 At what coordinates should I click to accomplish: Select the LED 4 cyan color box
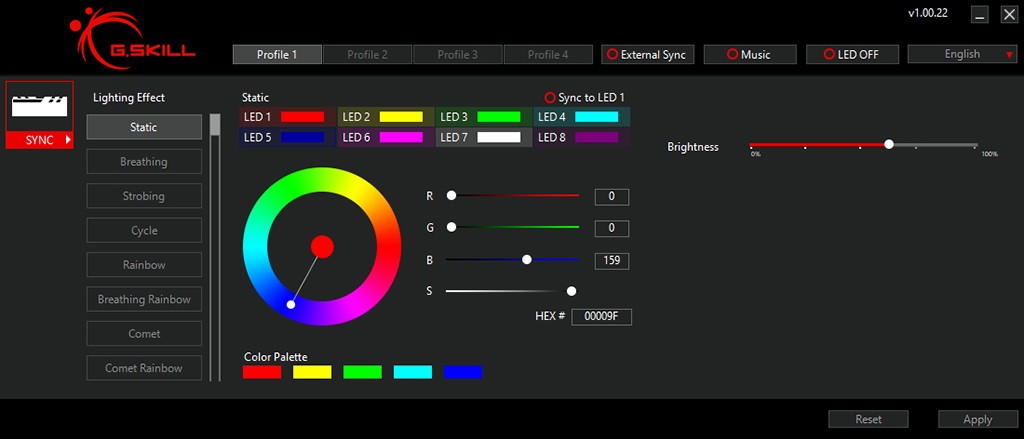pos(596,117)
